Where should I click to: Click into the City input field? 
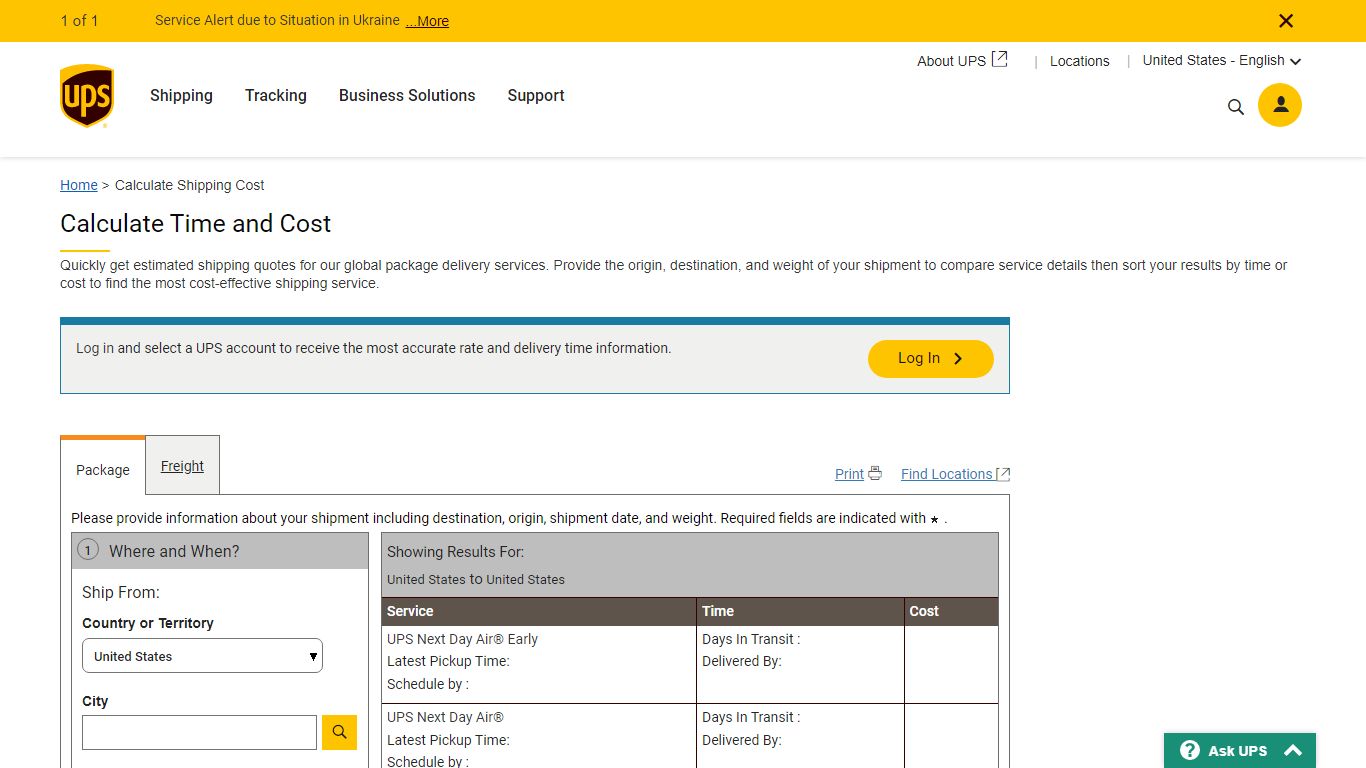199,732
